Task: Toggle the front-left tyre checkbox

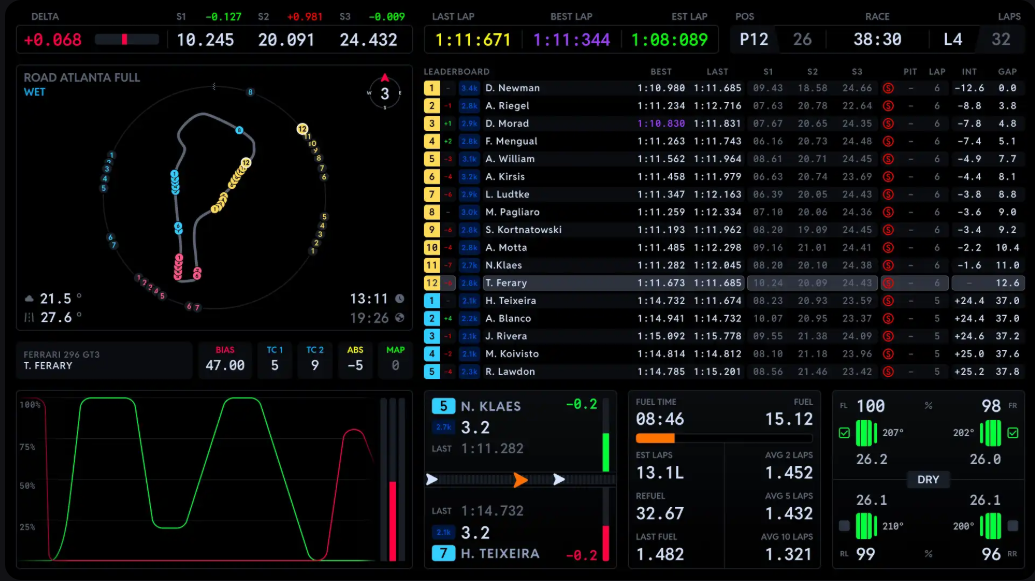Action: pyautogui.click(x=845, y=433)
